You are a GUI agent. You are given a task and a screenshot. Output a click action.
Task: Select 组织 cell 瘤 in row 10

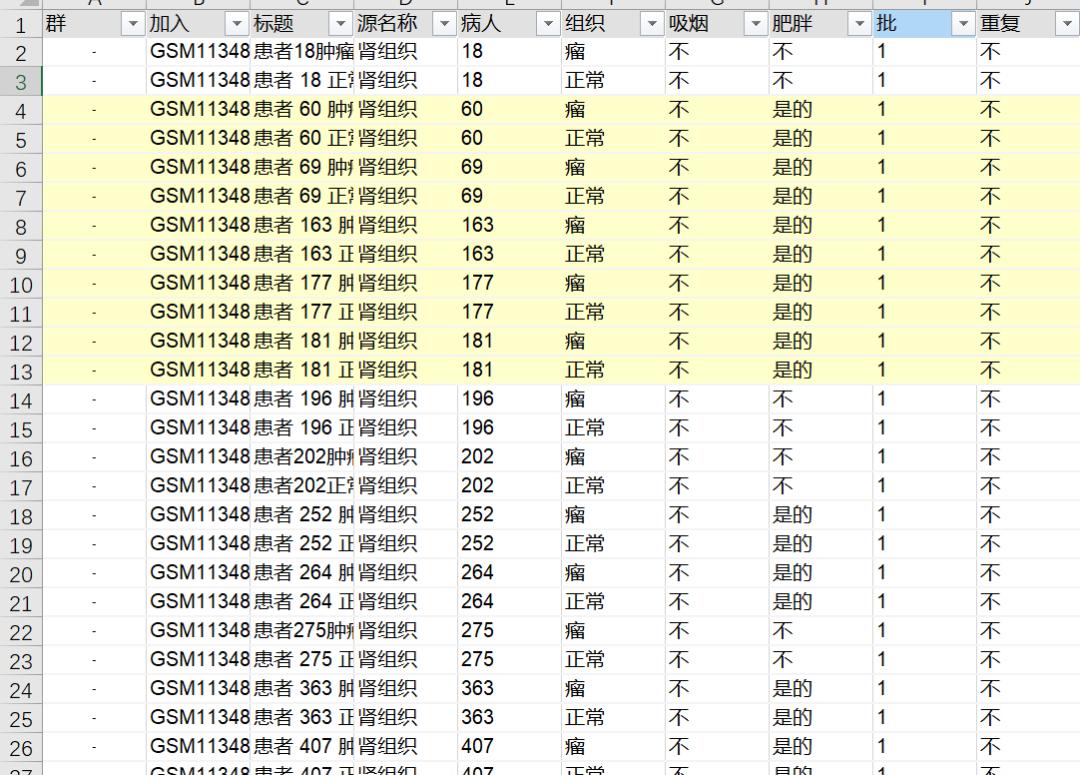(613, 283)
